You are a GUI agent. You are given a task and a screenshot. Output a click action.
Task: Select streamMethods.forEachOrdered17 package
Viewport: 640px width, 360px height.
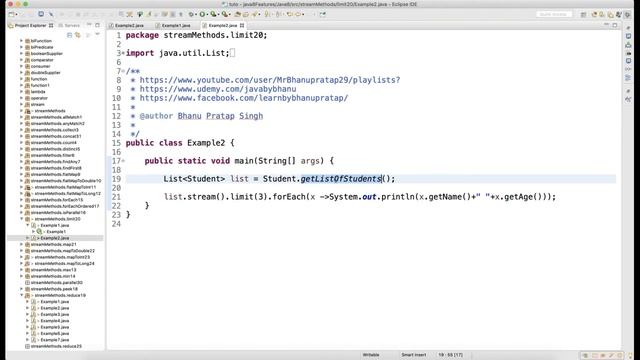(64, 206)
